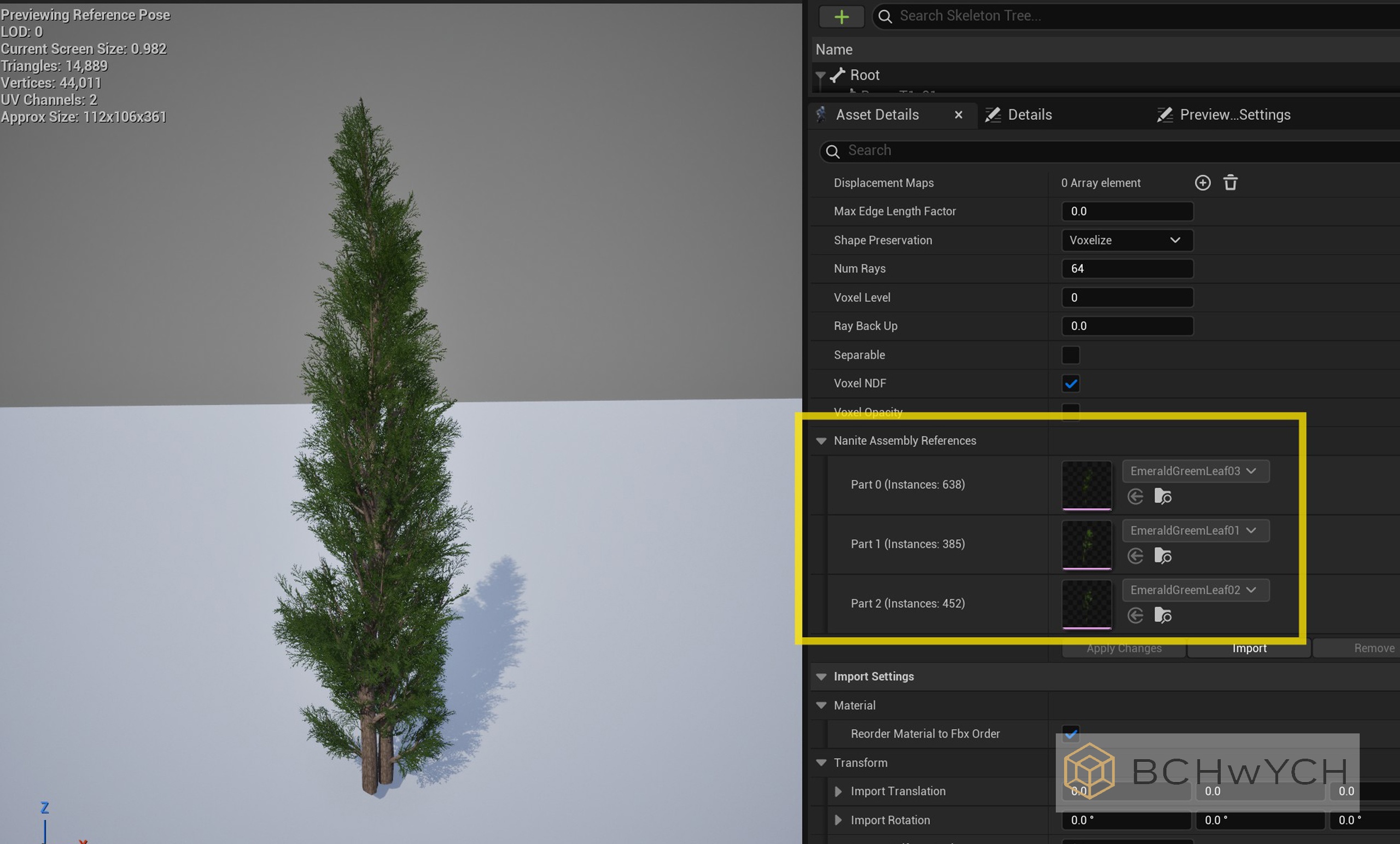Click the Num Rays value field
This screenshot has height=844, width=1400.
(1127, 269)
